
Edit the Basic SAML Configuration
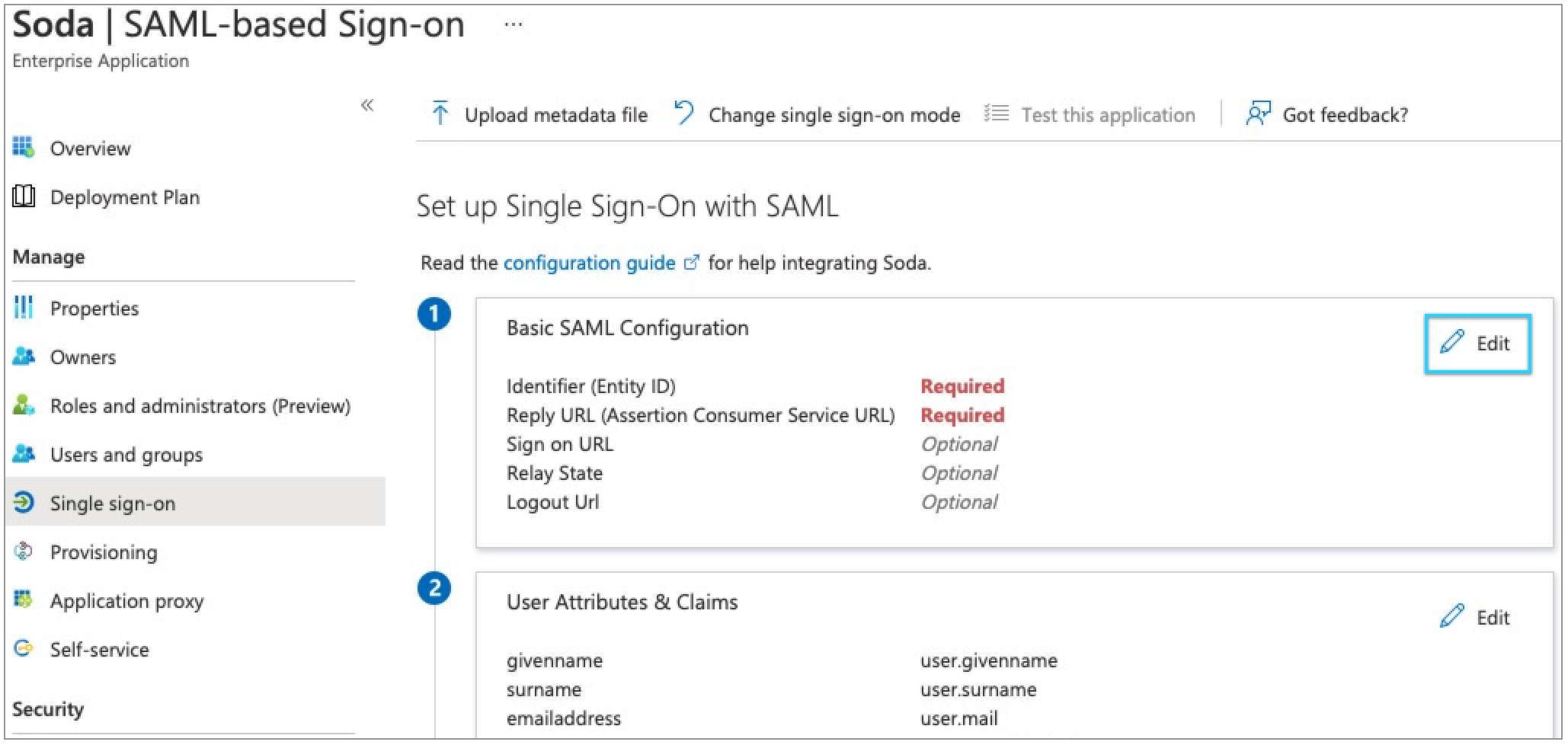tap(1476, 344)
